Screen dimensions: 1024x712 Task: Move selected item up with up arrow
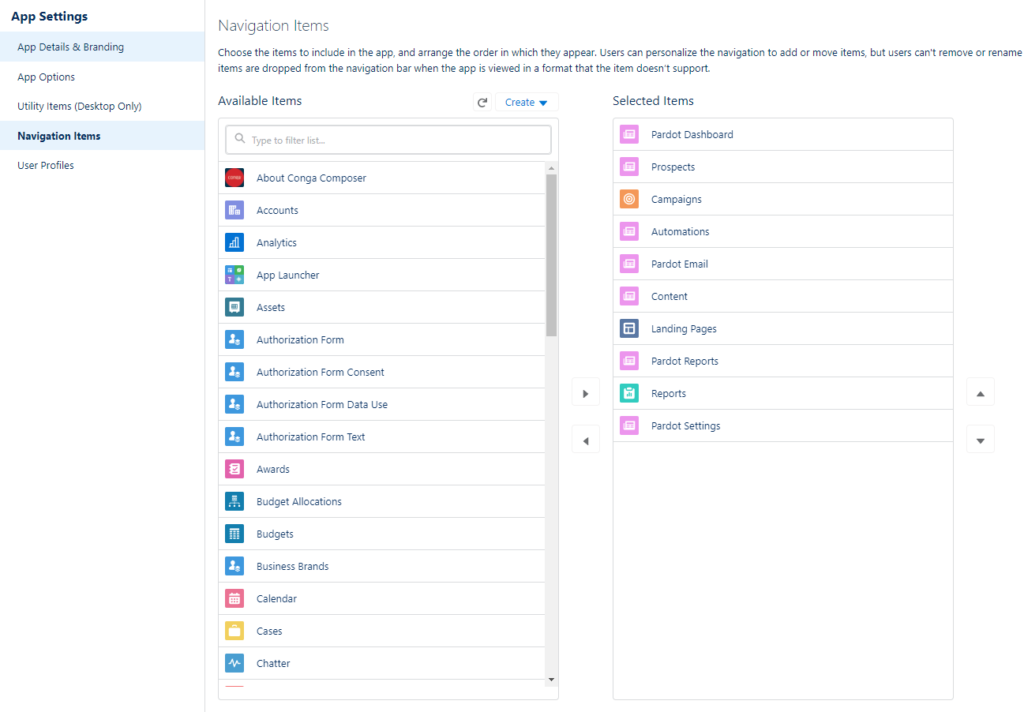pos(980,393)
